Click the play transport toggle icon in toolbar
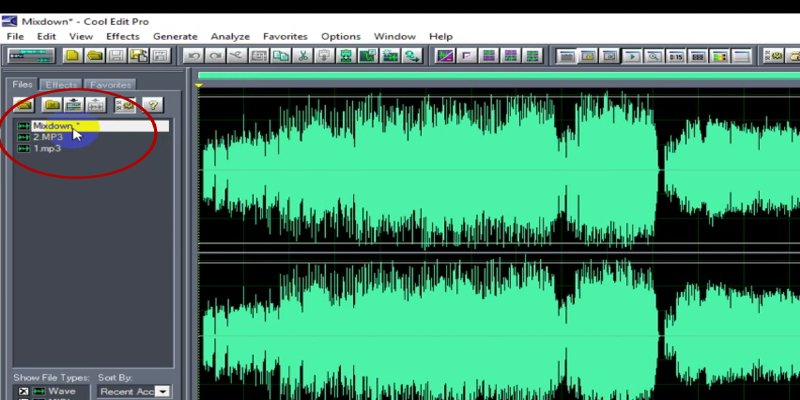This screenshot has width=800, height=400. (x=632, y=55)
